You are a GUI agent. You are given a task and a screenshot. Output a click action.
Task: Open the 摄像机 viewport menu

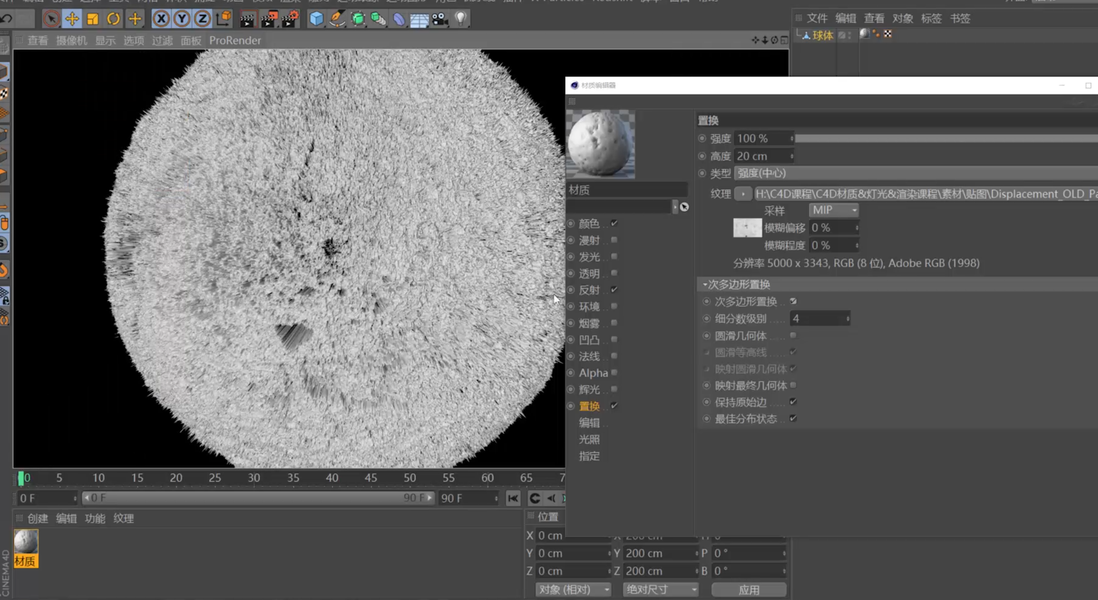click(71, 41)
